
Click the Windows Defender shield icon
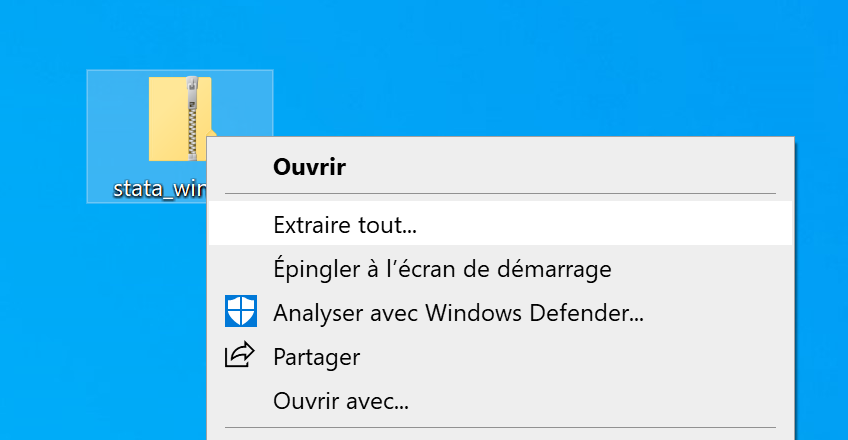pyautogui.click(x=240, y=312)
